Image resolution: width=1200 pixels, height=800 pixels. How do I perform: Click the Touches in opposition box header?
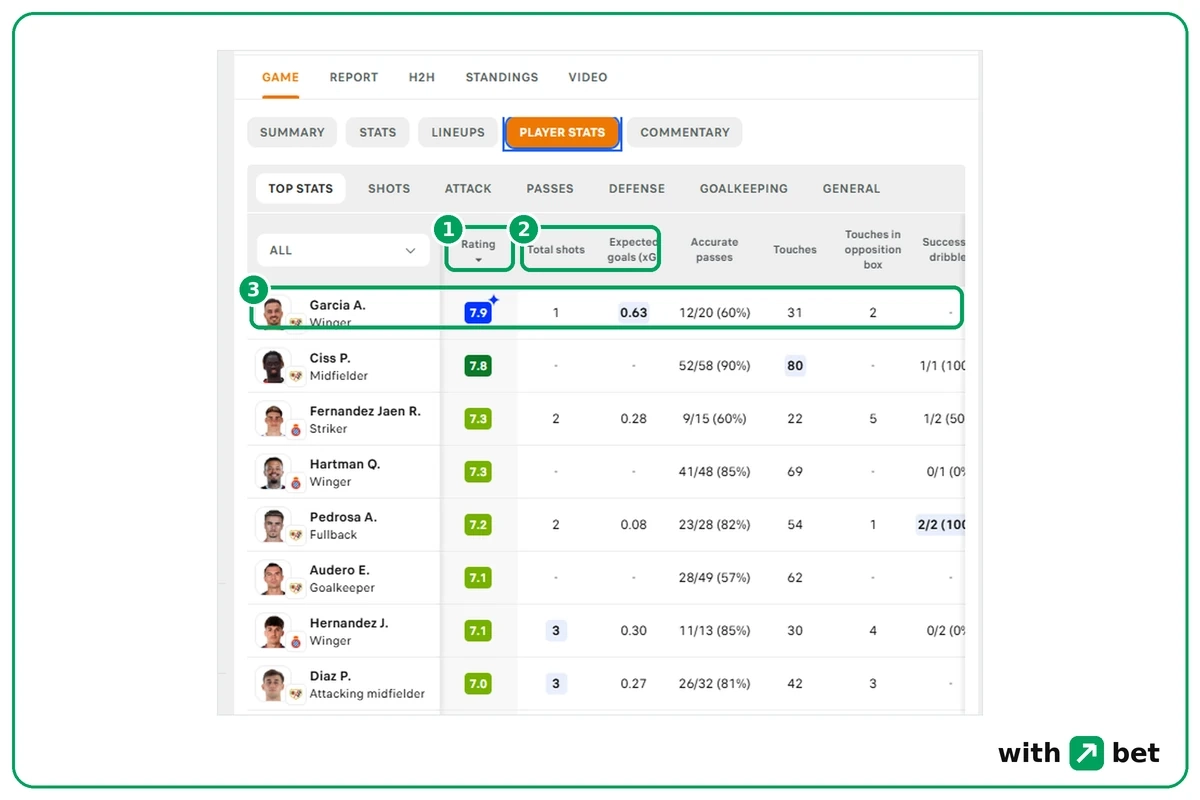873,250
